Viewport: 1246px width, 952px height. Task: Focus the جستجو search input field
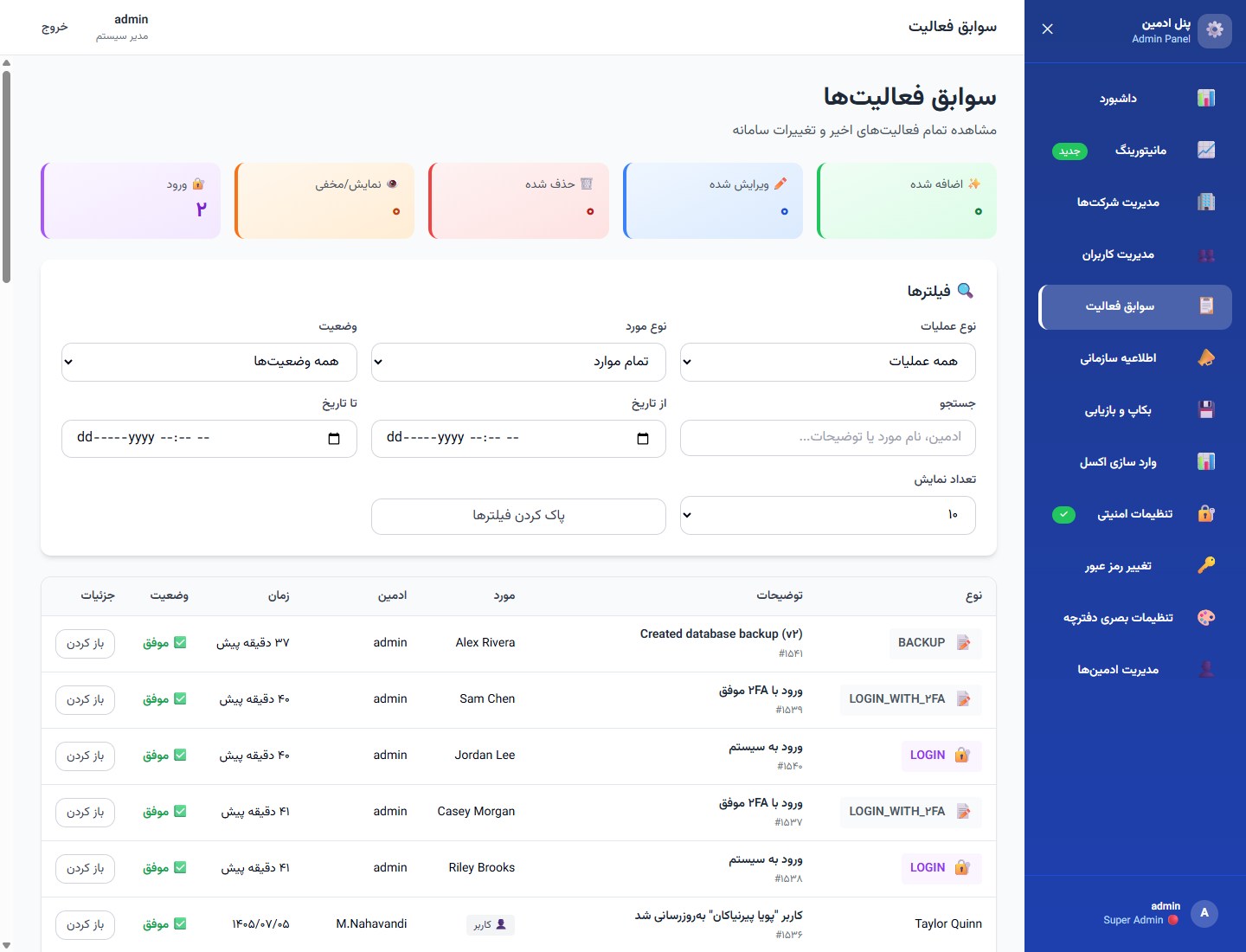coord(828,438)
